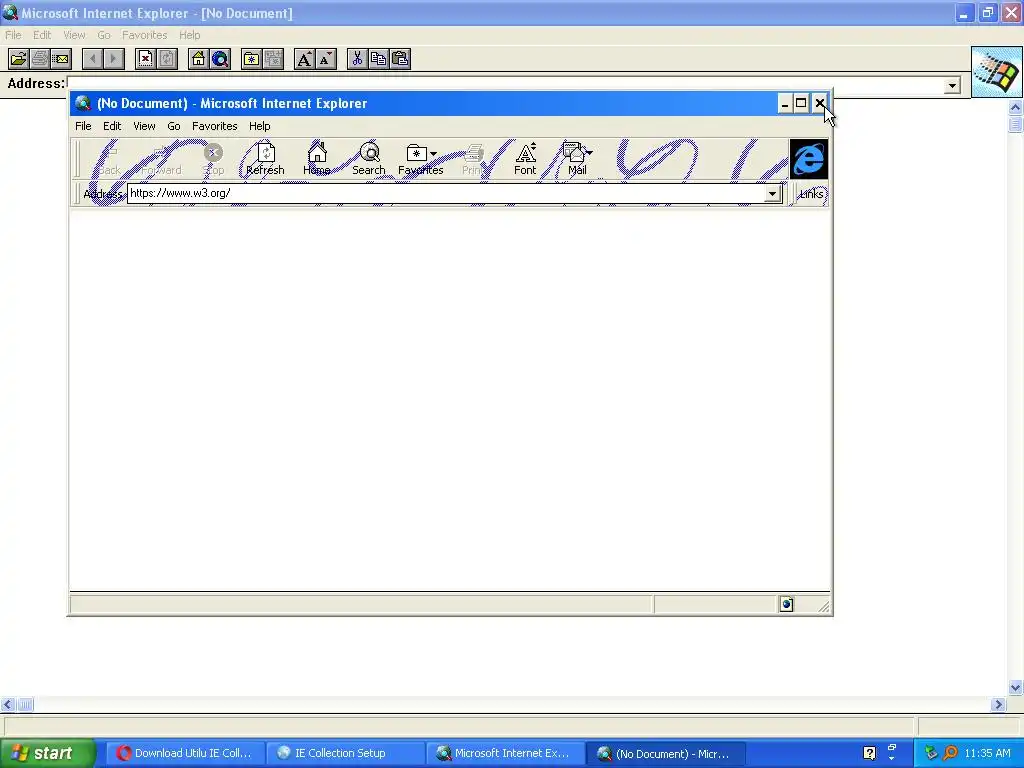Click Print button in front IE window
This screenshot has height=768, width=1024.
click(473, 159)
